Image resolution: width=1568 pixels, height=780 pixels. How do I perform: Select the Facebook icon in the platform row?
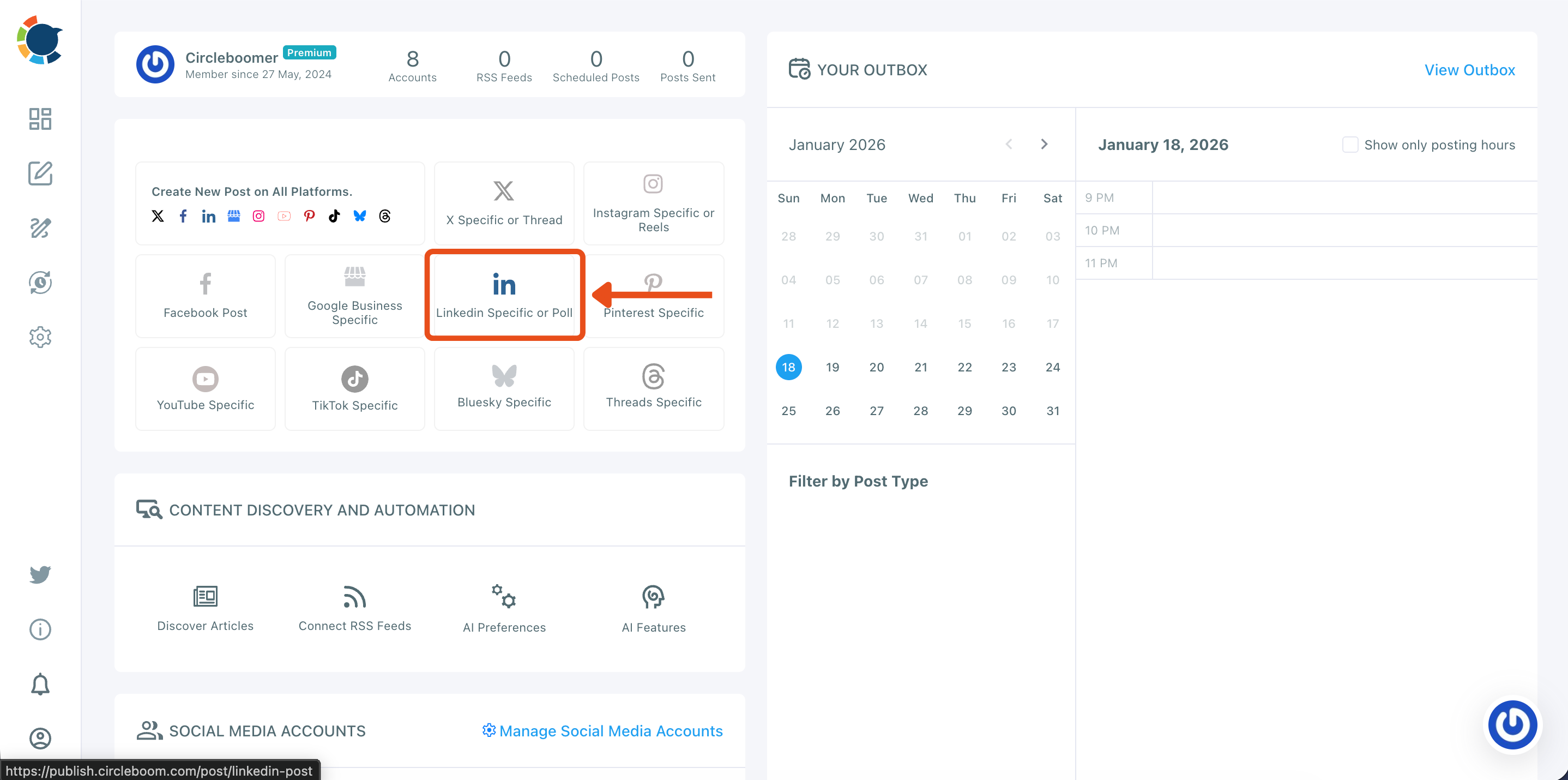(x=183, y=216)
